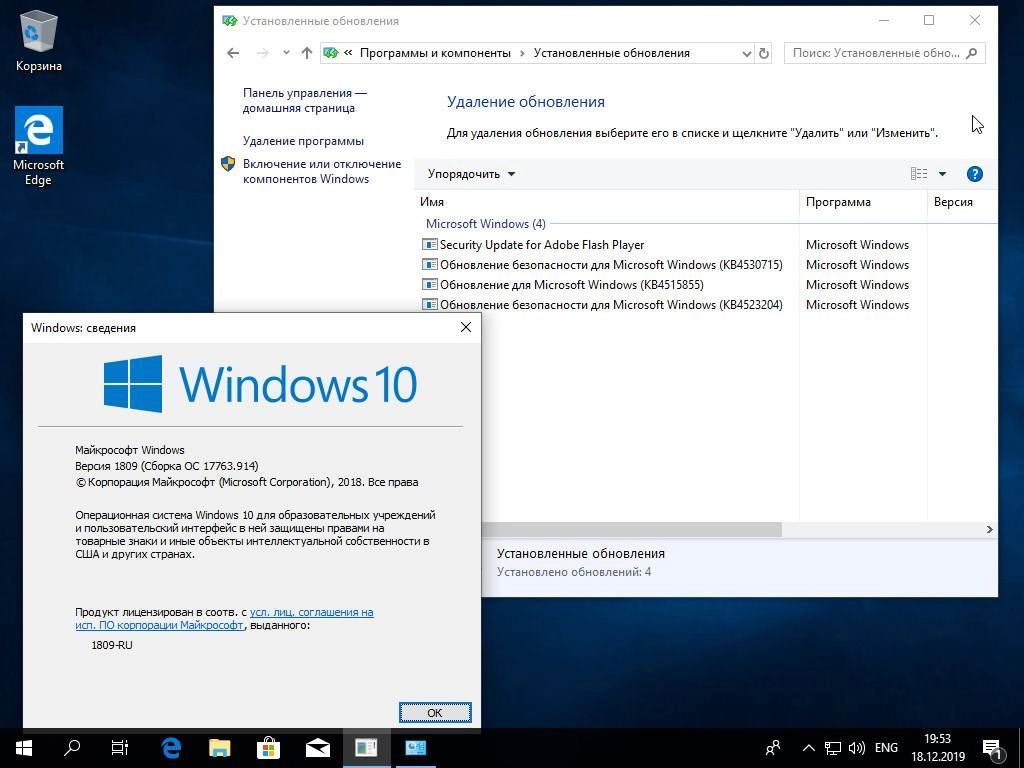The height and width of the screenshot is (768, 1024).
Task: Close the Windows: сведения dialog
Action: click(x=466, y=327)
